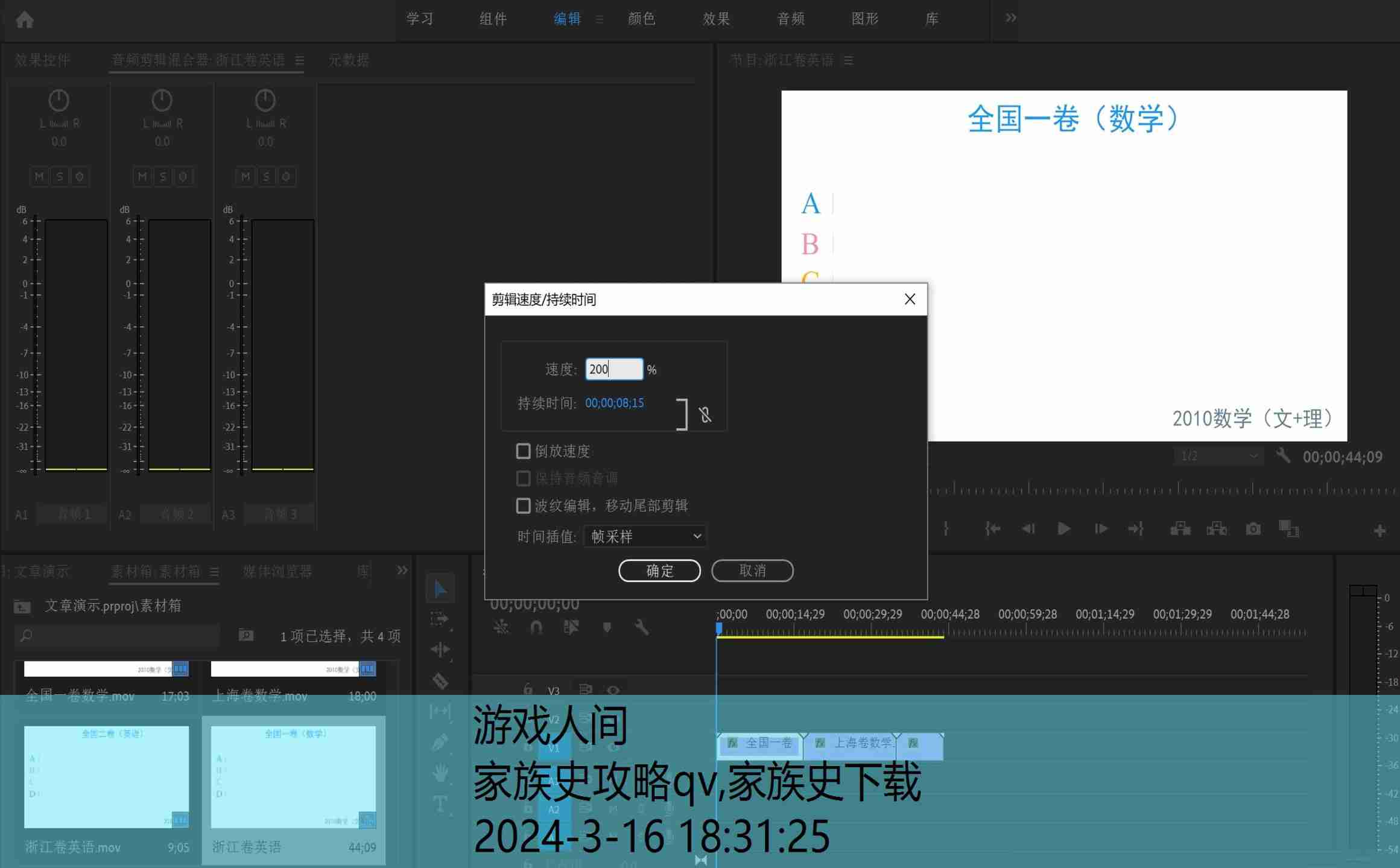
Task: Expand project panel tabs overflow chevron
Action: coord(402,570)
